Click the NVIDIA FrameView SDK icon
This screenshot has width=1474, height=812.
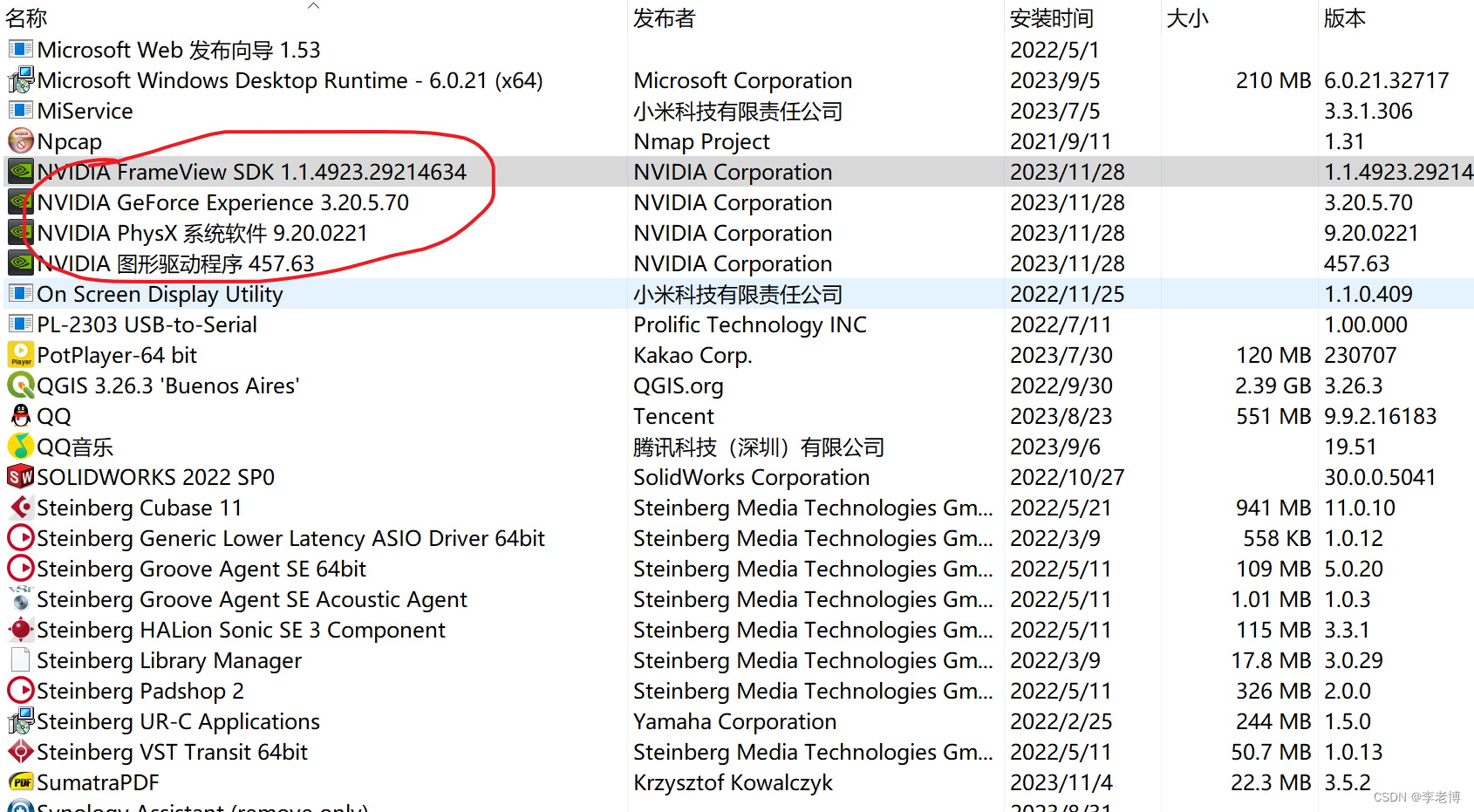point(21,171)
